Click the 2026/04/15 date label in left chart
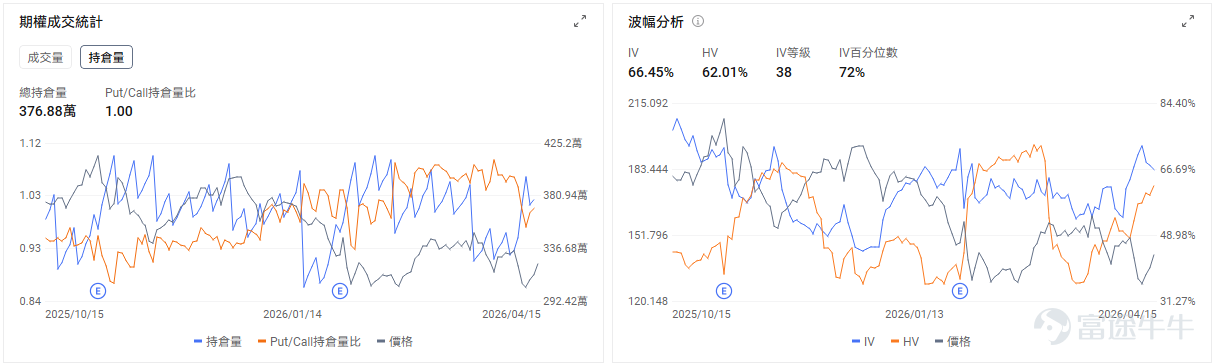Image resolution: width=1214 pixels, height=363 pixels. point(512,313)
